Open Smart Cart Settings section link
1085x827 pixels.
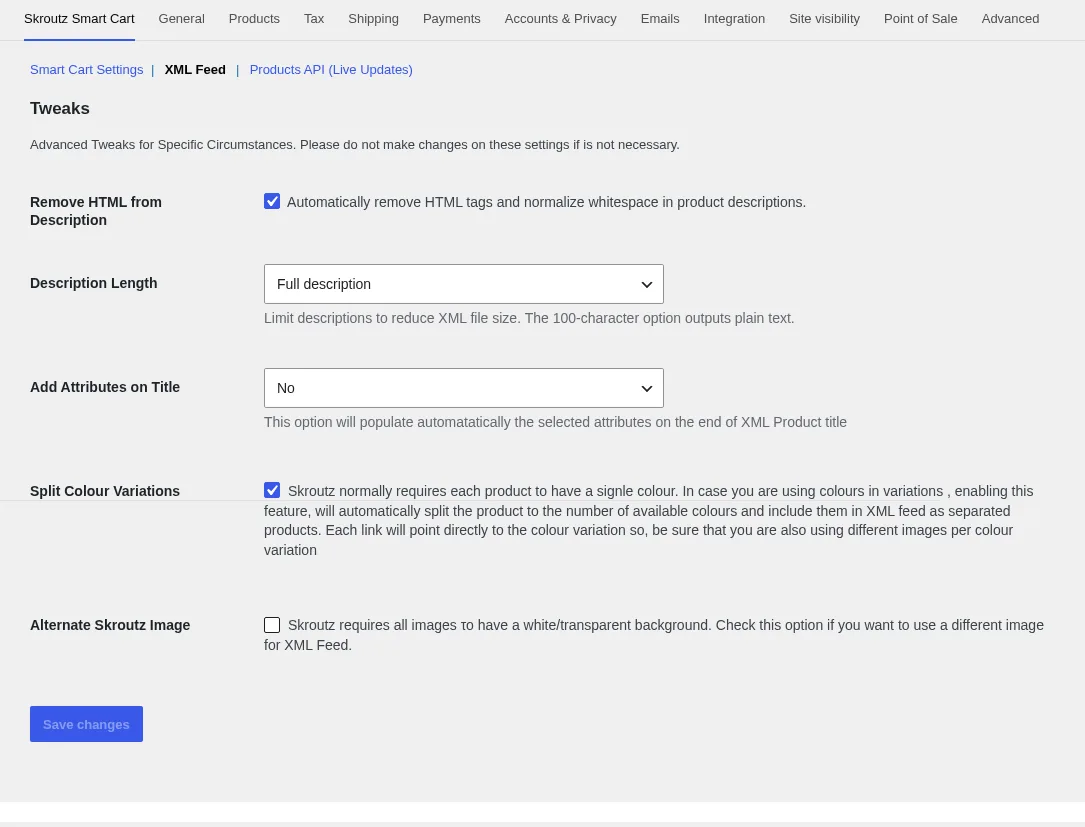tap(86, 70)
